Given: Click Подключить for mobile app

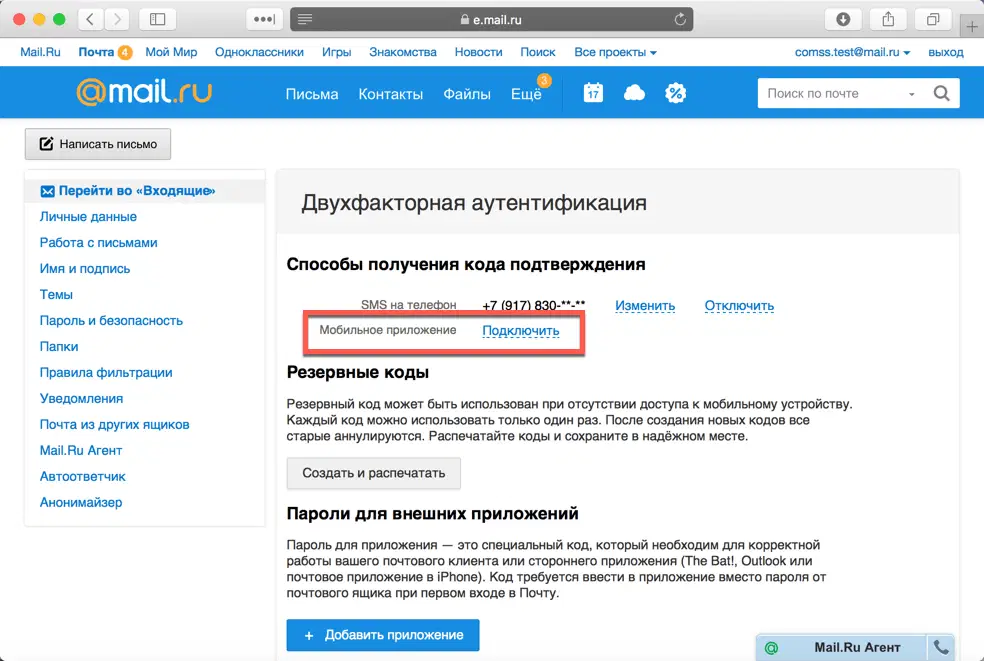Looking at the screenshot, I should tap(520, 331).
